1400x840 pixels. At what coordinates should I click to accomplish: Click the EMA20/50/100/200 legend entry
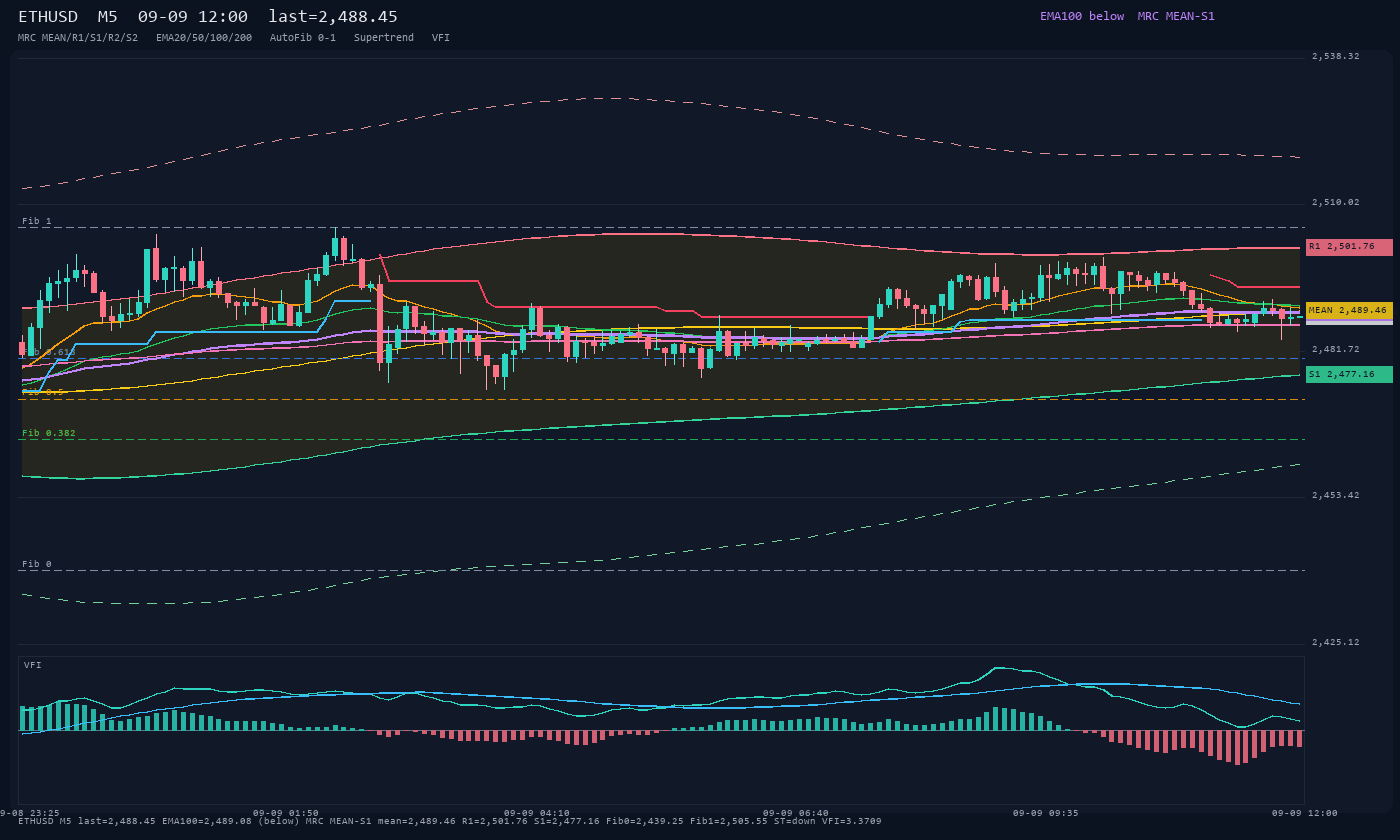(x=204, y=37)
